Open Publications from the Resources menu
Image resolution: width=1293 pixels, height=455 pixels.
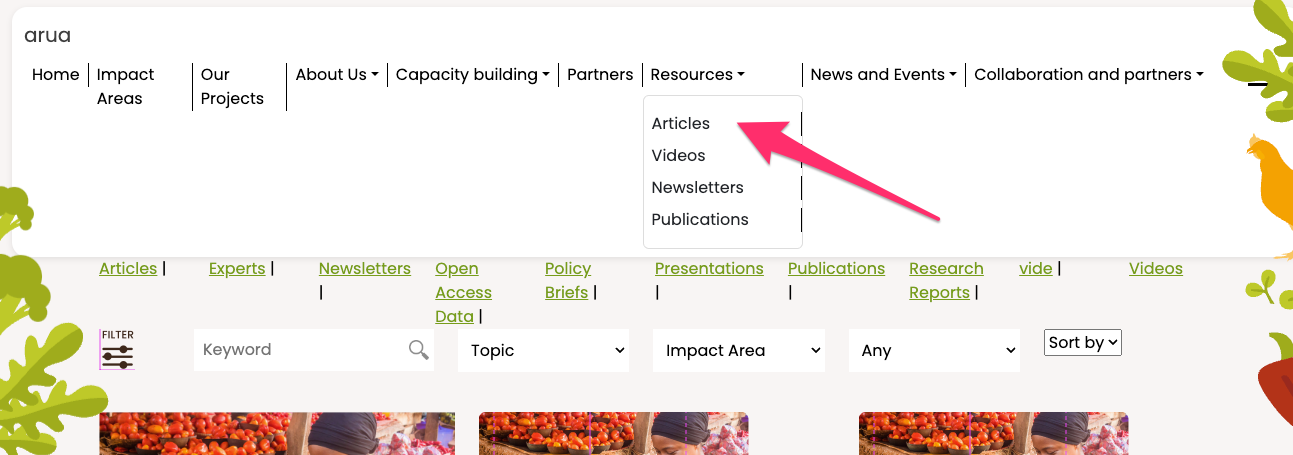pos(699,220)
